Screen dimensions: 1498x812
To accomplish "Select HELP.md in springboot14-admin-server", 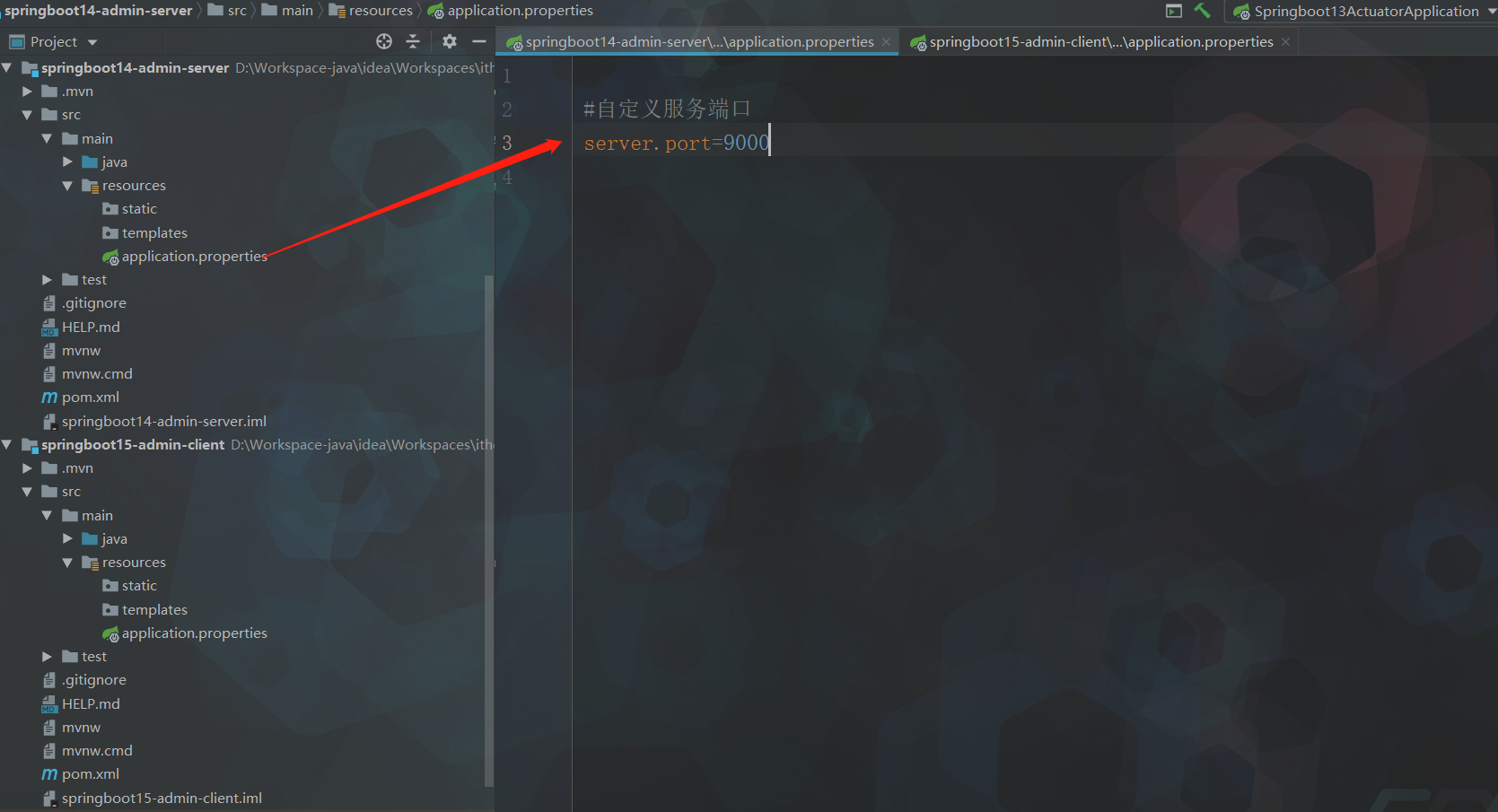I will (x=81, y=327).
